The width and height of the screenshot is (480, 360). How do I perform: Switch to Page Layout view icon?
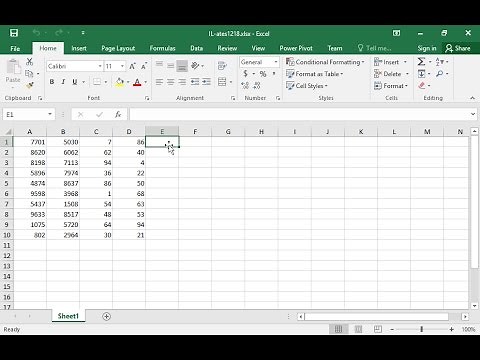click(358, 329)
